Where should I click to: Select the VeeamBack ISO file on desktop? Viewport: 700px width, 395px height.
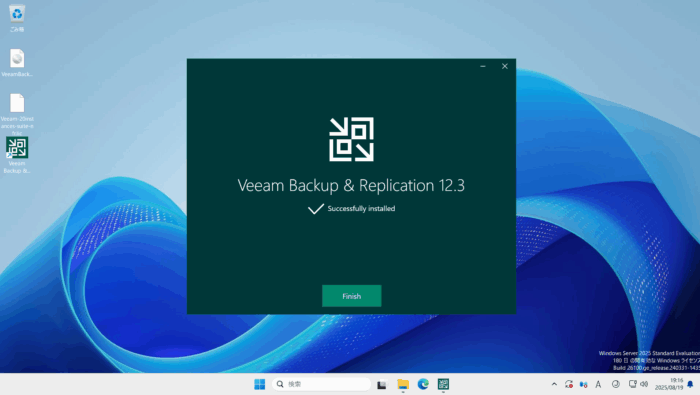tap(17, 63)
